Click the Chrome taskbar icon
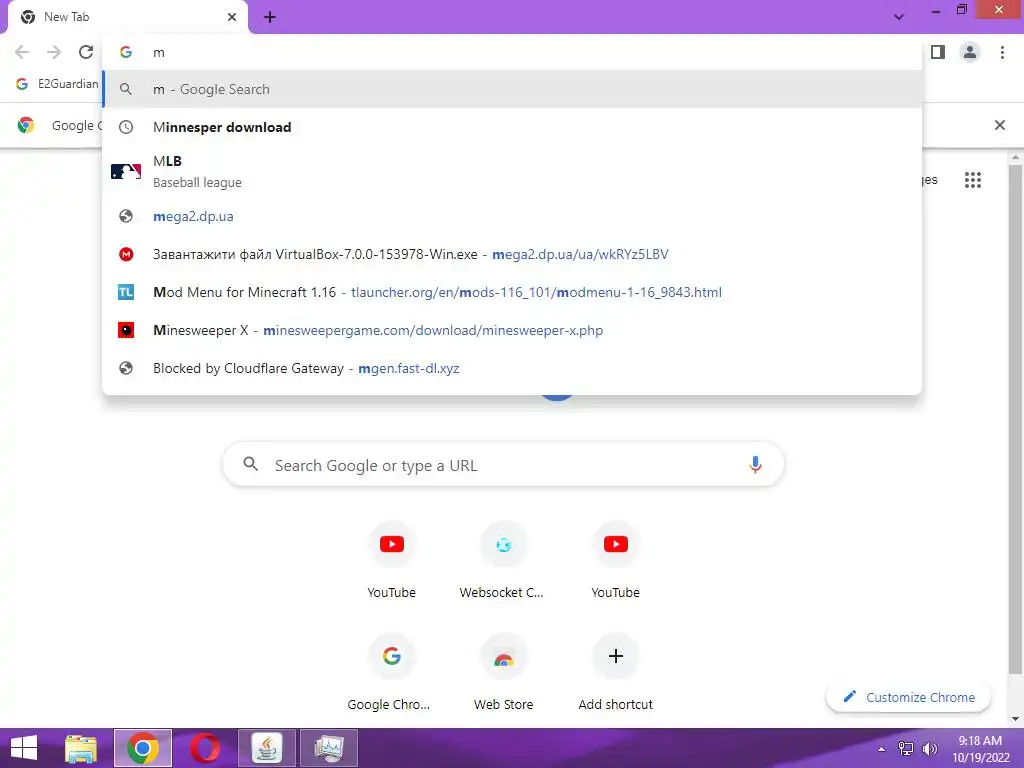This screenshot has width=1024, height=768. [143, 748]
